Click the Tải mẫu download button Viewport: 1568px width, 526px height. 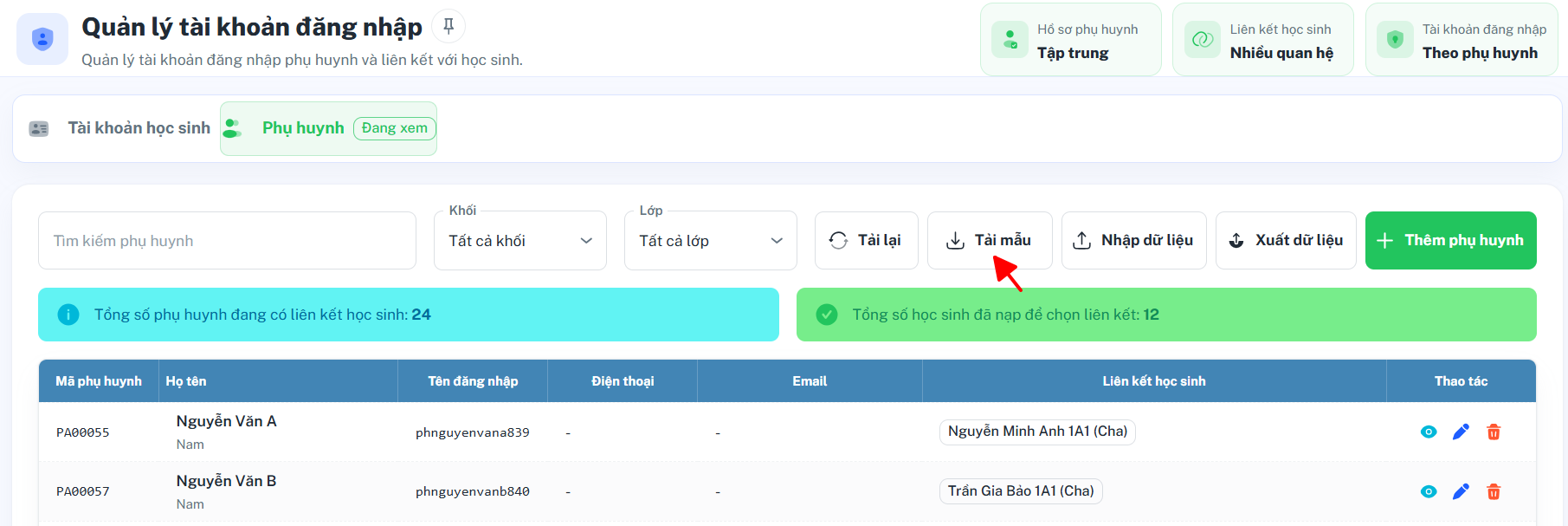(x=990, y=241)
